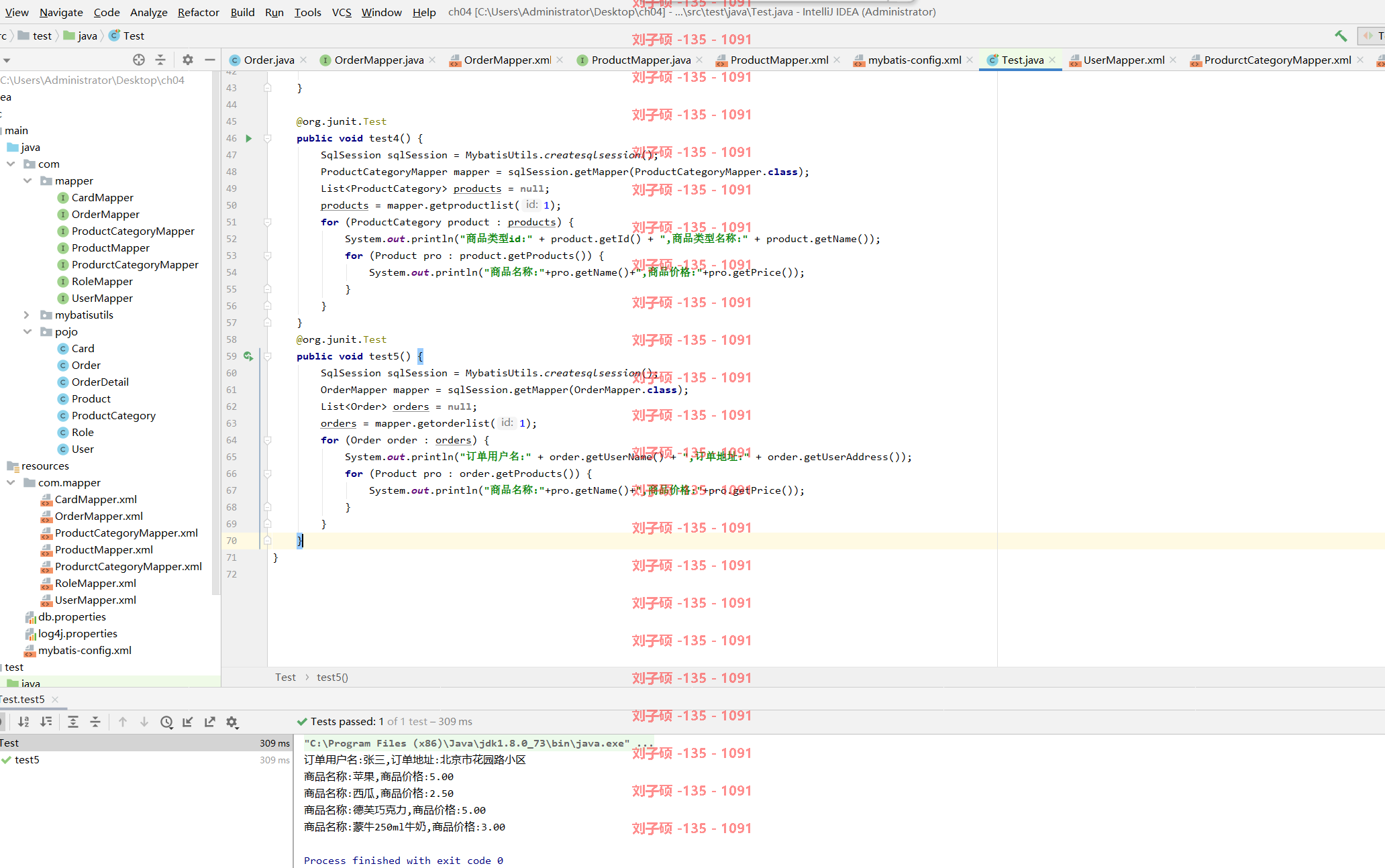Fold the test5 method at line 59

tap(267, 356)
